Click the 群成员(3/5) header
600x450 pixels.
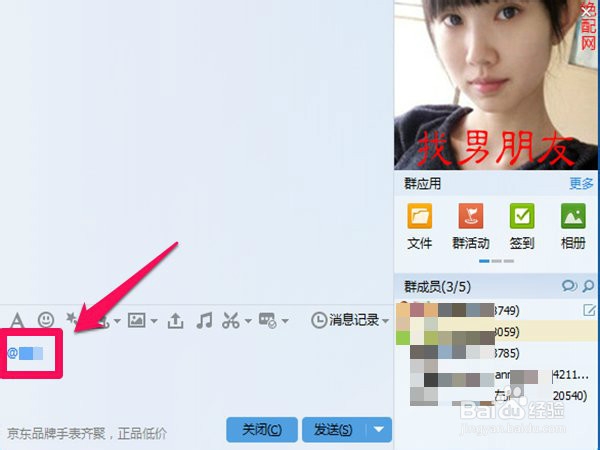(x=437, y=286)
